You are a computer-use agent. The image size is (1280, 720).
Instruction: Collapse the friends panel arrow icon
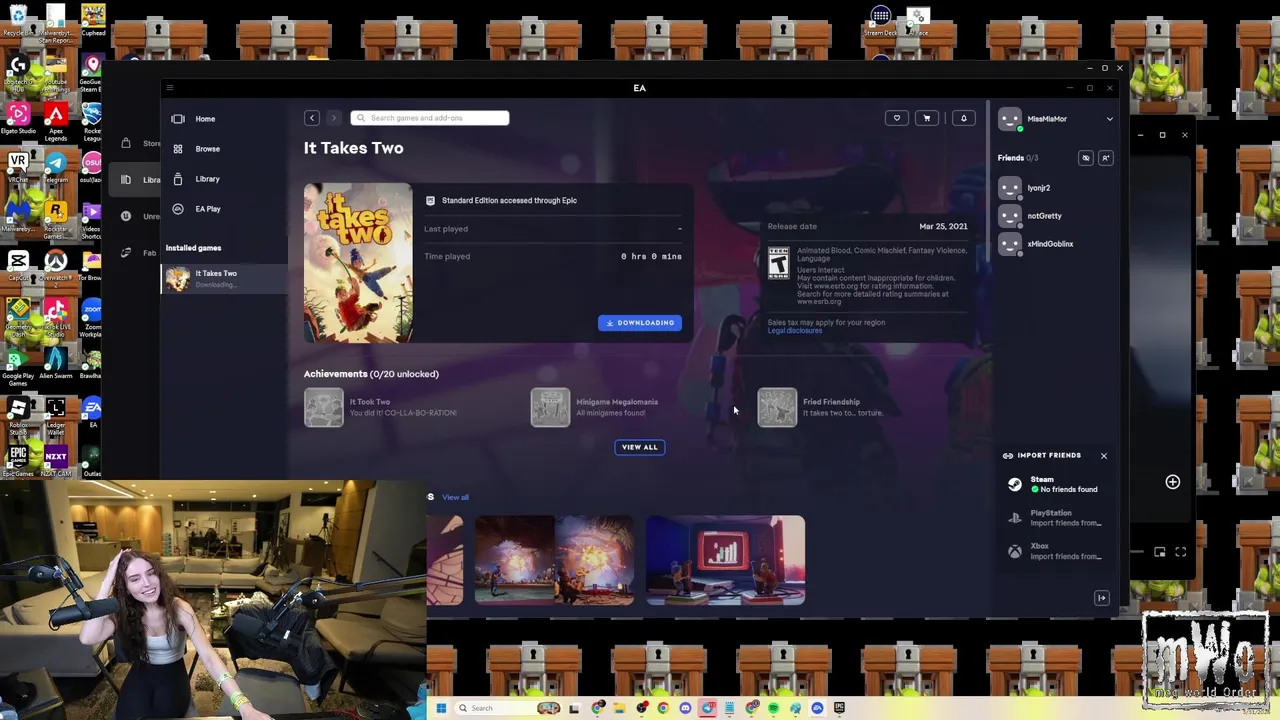tap(1102, 598)
